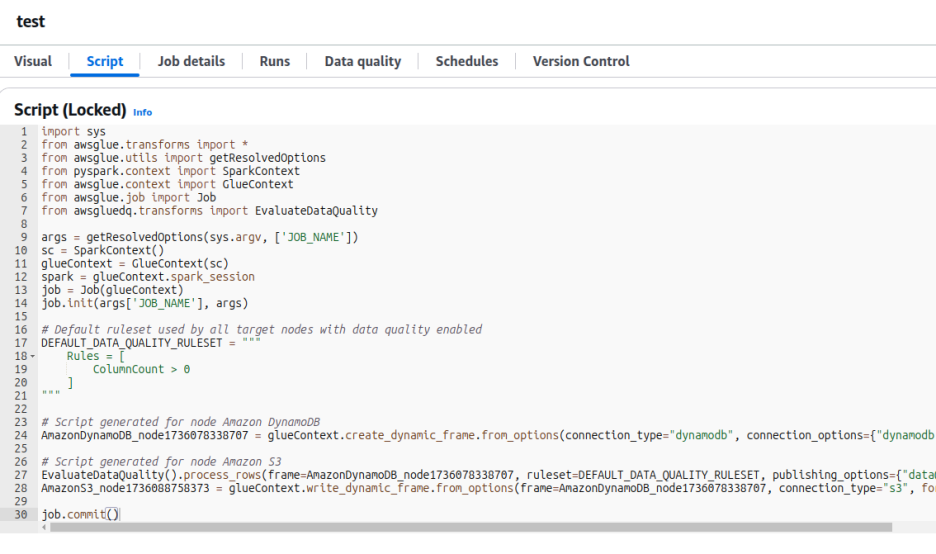Open the Job details tab

pos(191,61)
